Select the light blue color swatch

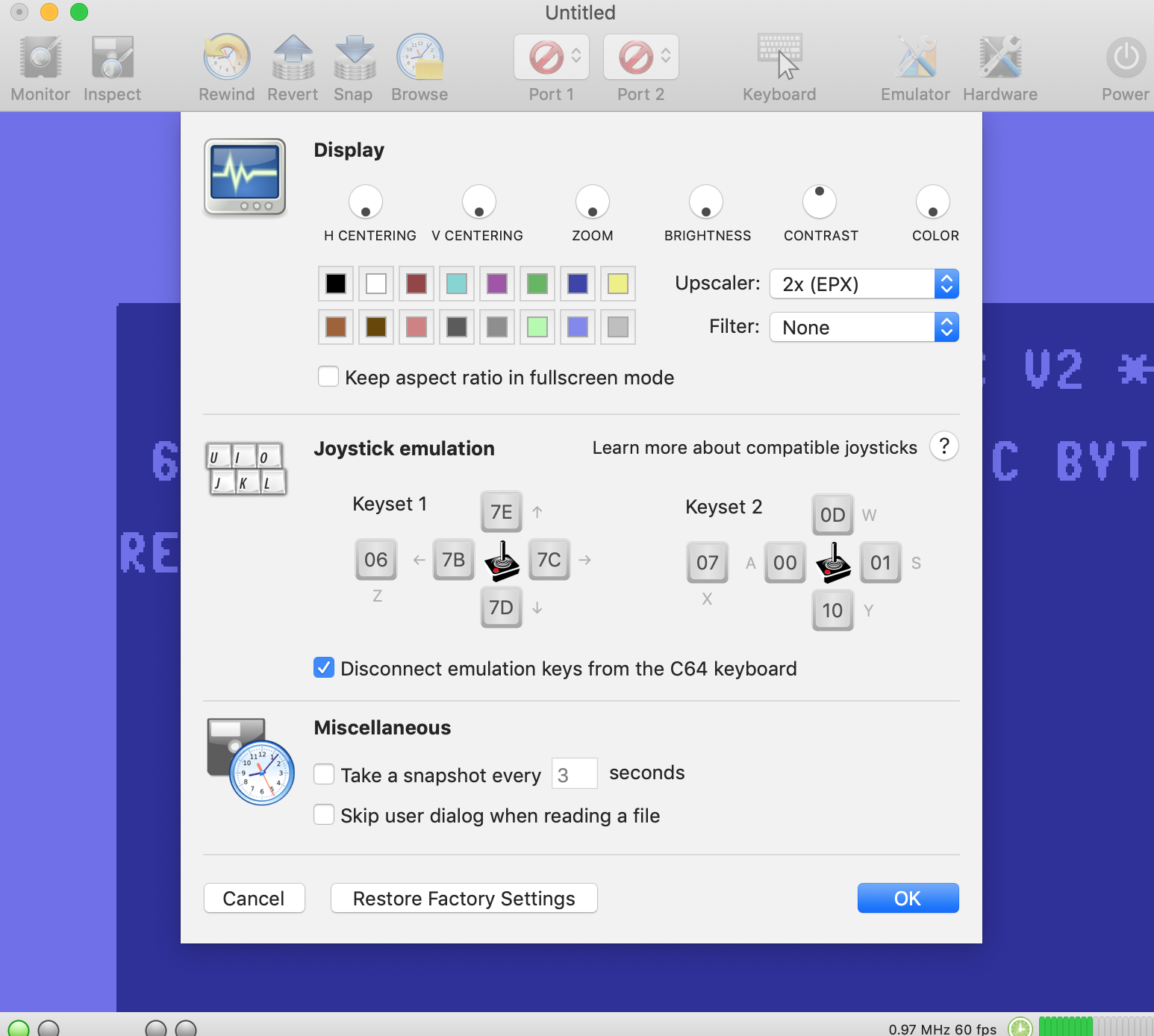(x=578, y=327)
